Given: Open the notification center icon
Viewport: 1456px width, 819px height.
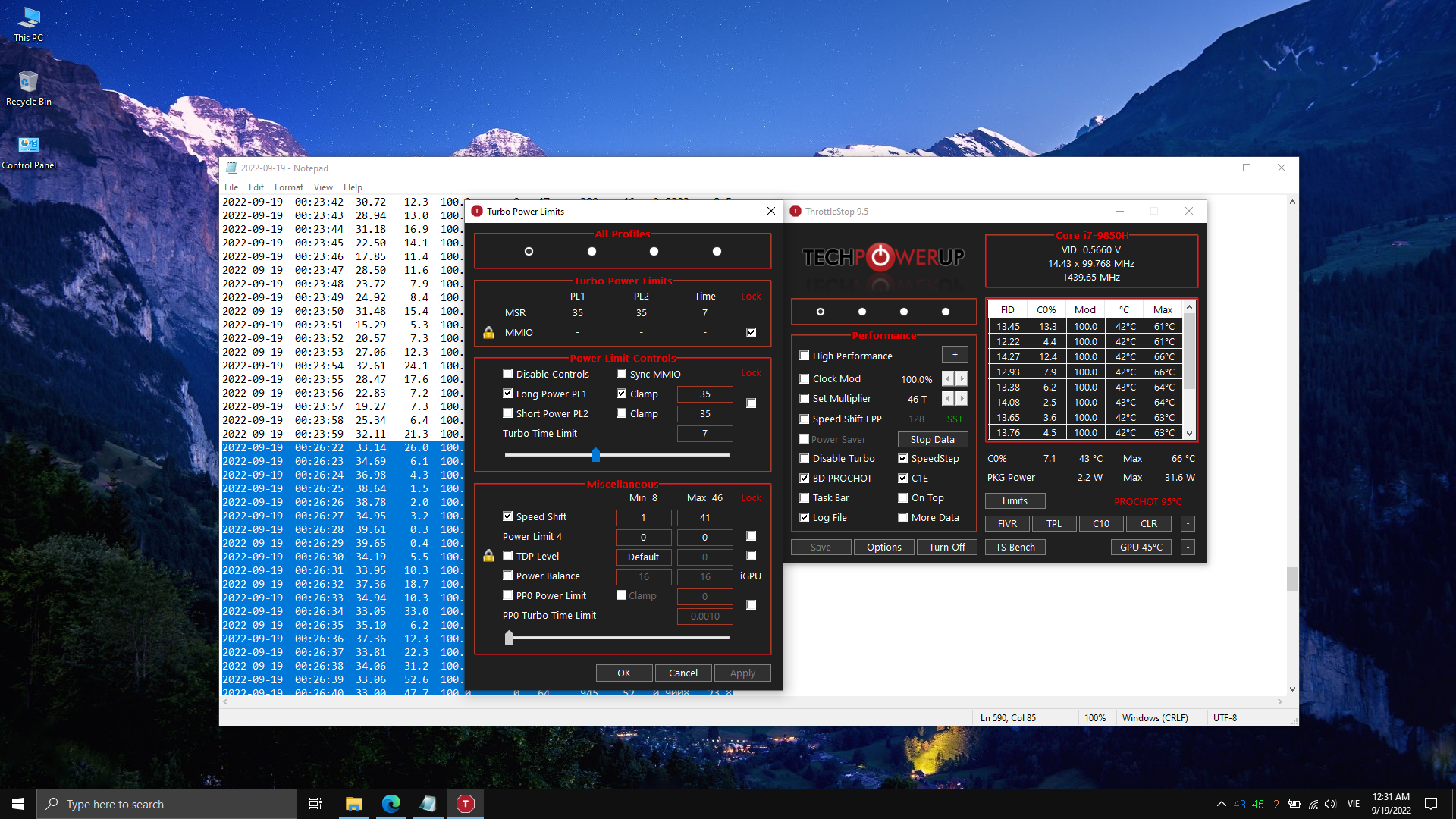Looking at the screenshot, I should coord(1431,804).
